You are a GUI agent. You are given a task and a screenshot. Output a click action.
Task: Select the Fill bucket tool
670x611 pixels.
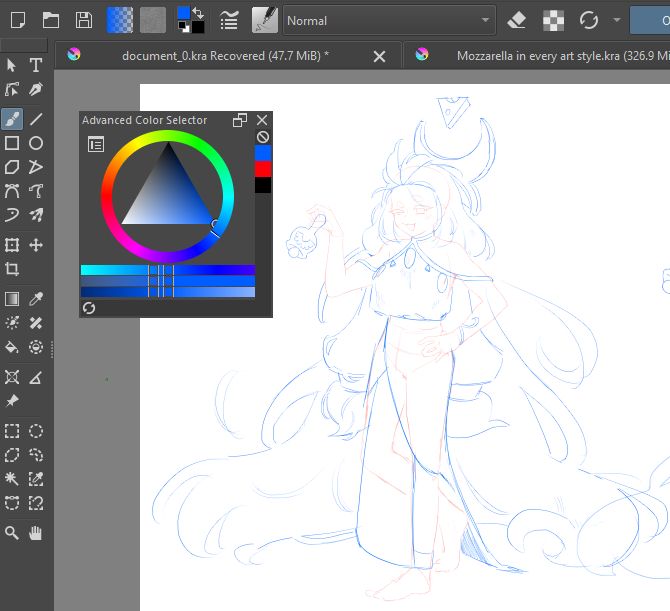point(12,347)
